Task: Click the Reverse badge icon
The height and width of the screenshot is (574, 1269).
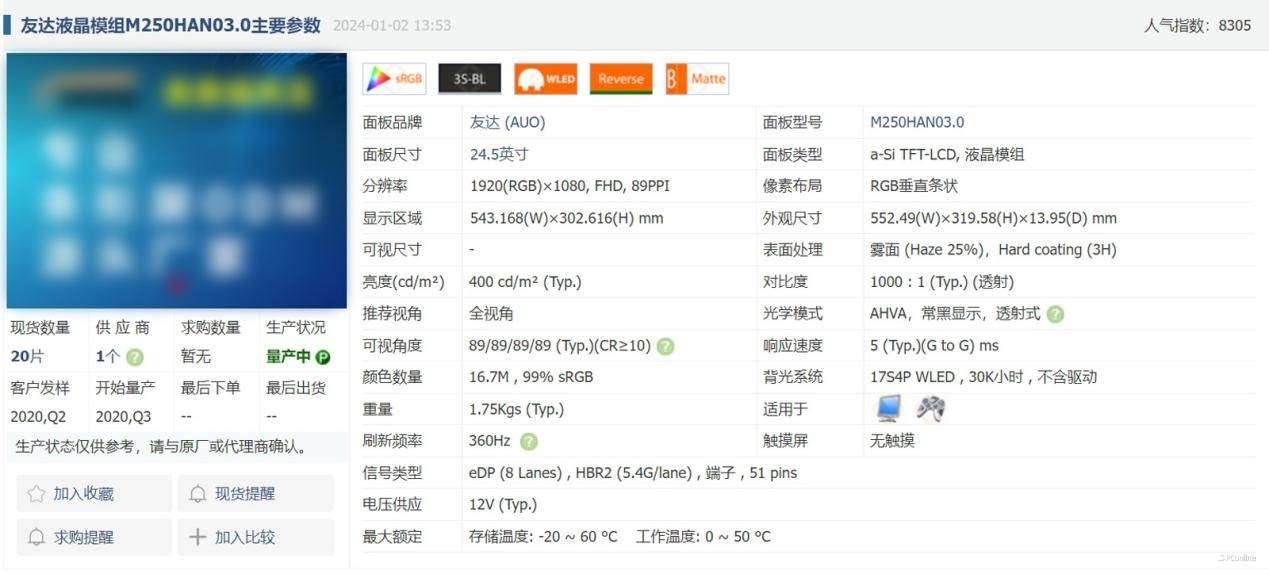Action: 621,79
